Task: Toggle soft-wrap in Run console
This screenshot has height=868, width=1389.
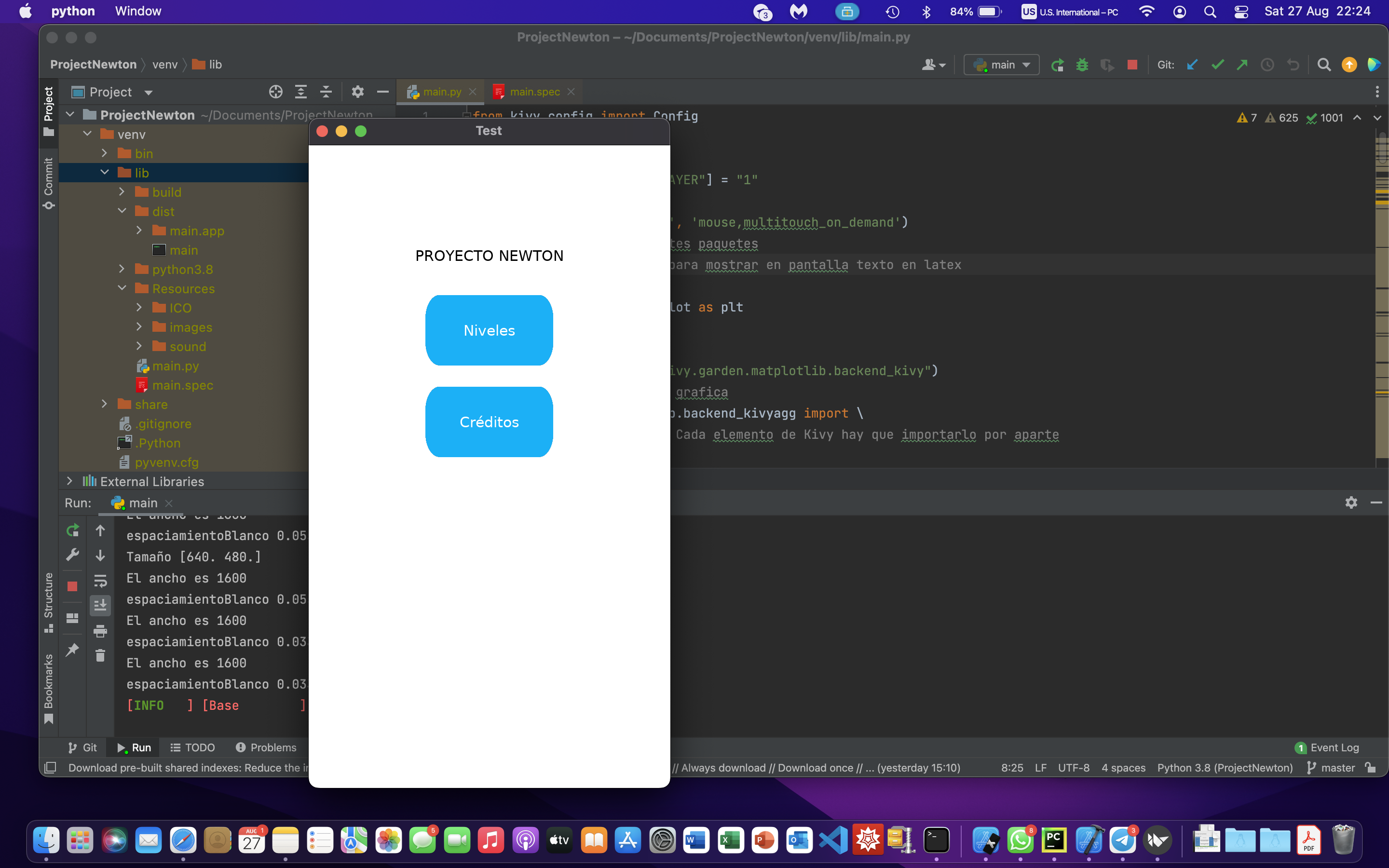Action: coord(100,581)
